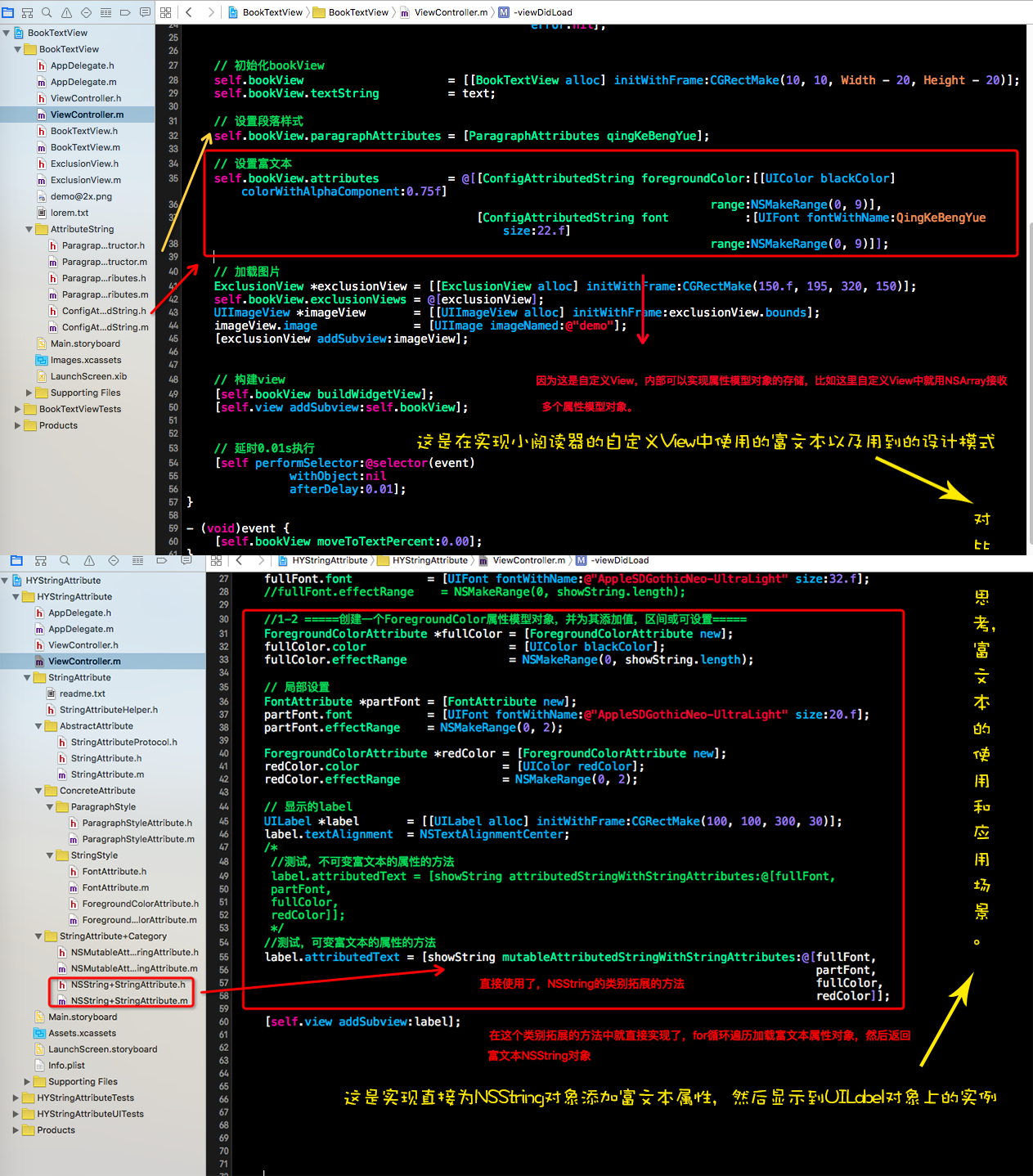This screenshot has height=1176, width=1033.
Task: Click line number 71 in the editor gutter
Action: tap(223, 1164)
